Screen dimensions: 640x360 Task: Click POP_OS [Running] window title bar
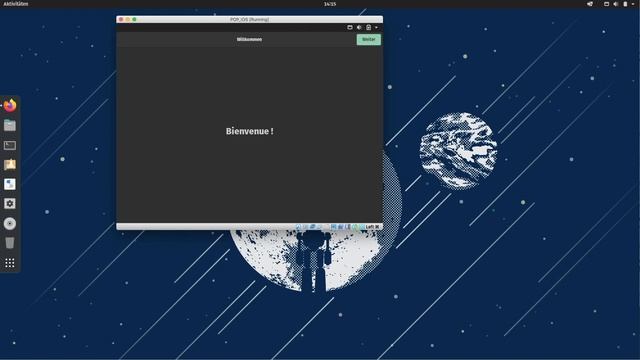(x=249, y=19)
